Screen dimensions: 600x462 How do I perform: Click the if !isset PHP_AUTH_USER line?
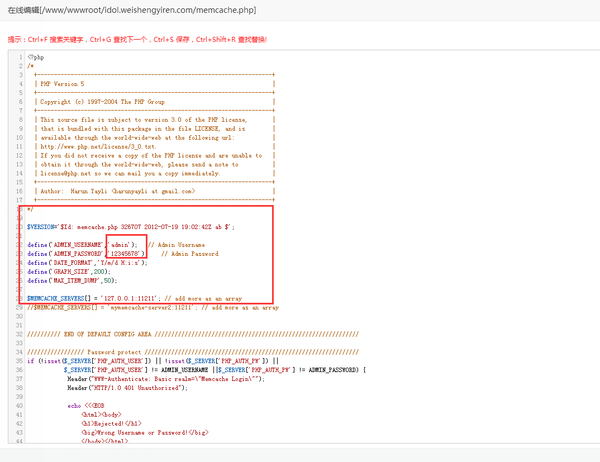pos(153,361)
